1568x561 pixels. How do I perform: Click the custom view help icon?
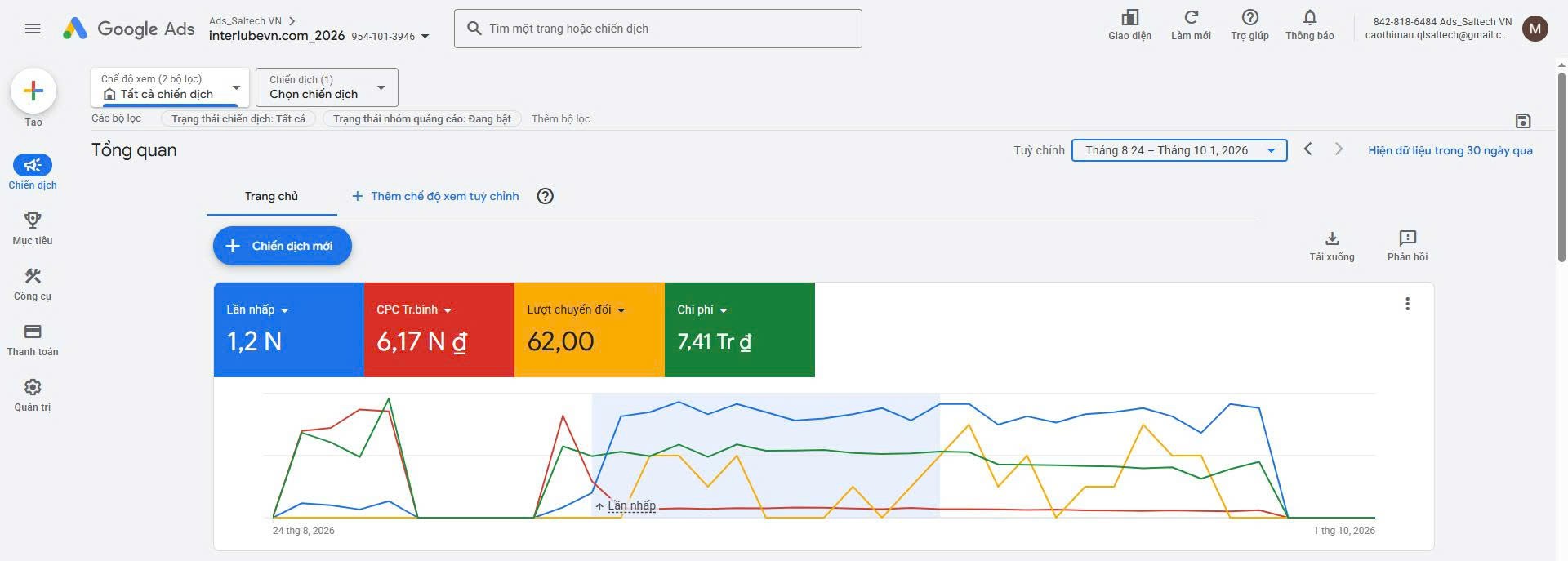pos(546,196)
